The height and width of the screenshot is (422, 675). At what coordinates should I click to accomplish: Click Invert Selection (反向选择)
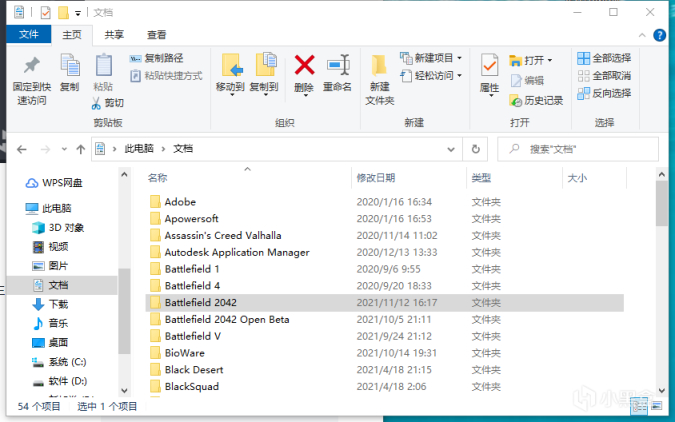(x=604, y=93)
